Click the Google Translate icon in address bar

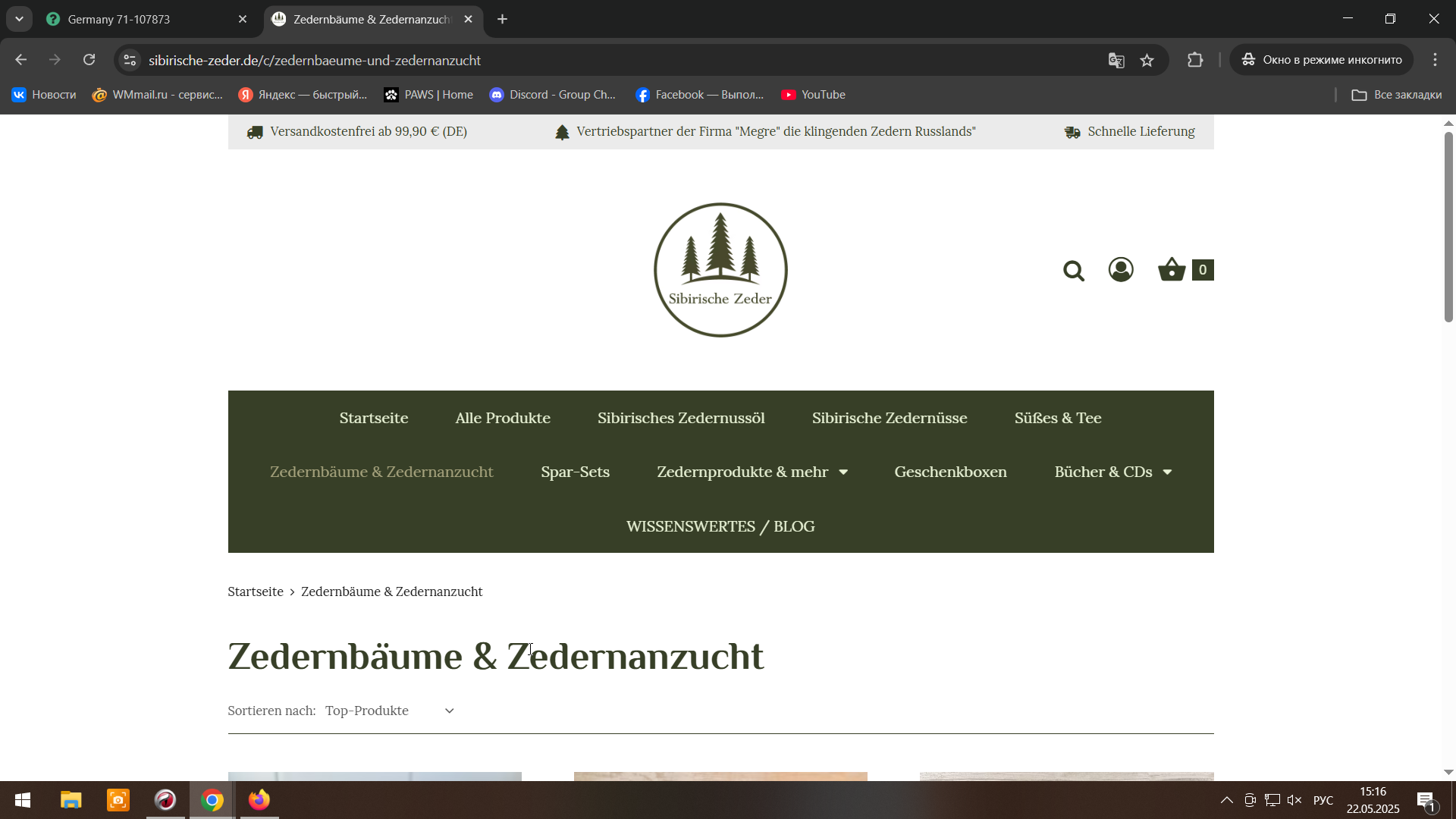pos(1116,61)
